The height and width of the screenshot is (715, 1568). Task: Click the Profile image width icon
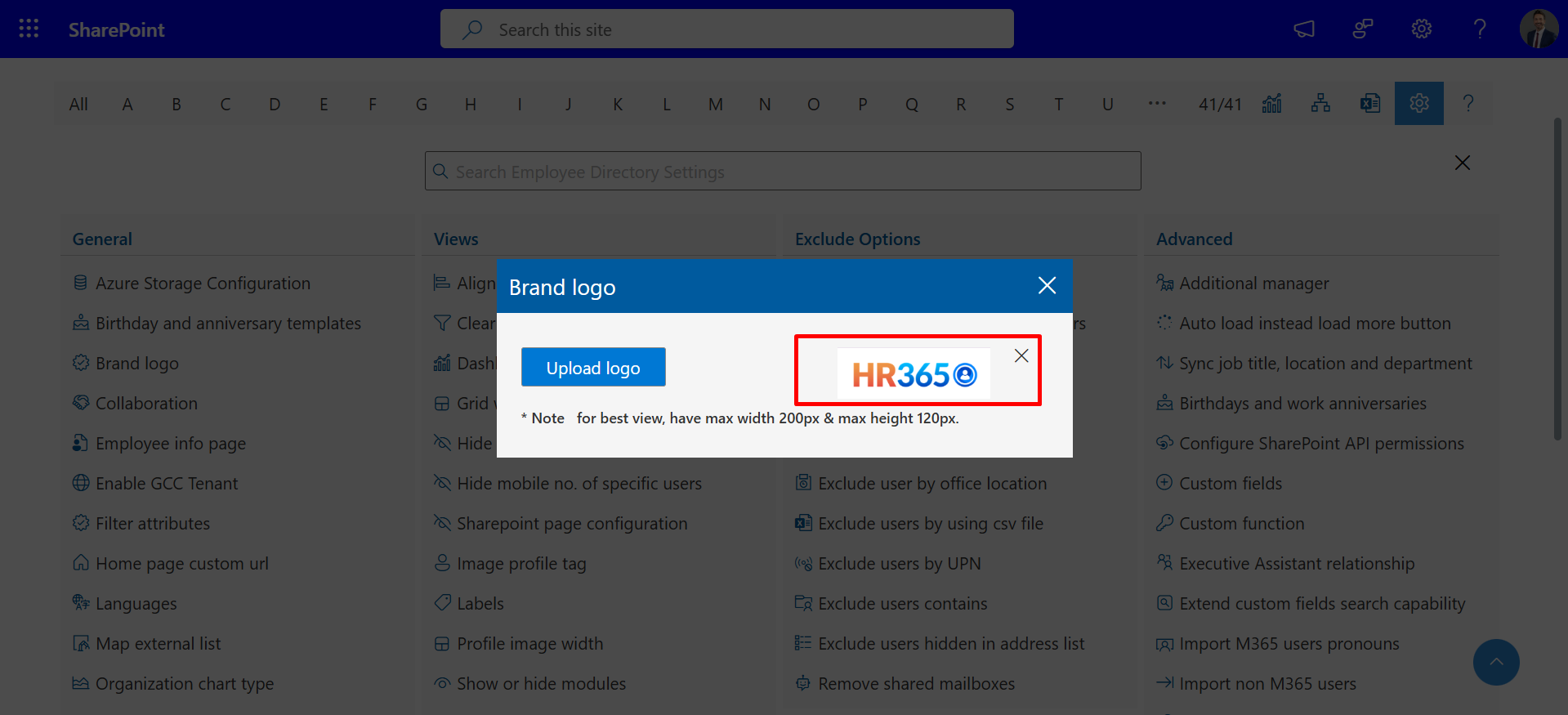point(442,643)
